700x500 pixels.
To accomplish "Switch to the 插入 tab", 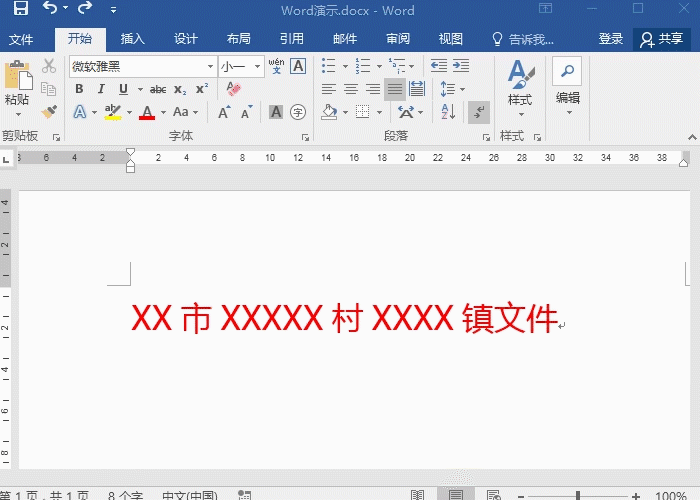I will point(133,39).
